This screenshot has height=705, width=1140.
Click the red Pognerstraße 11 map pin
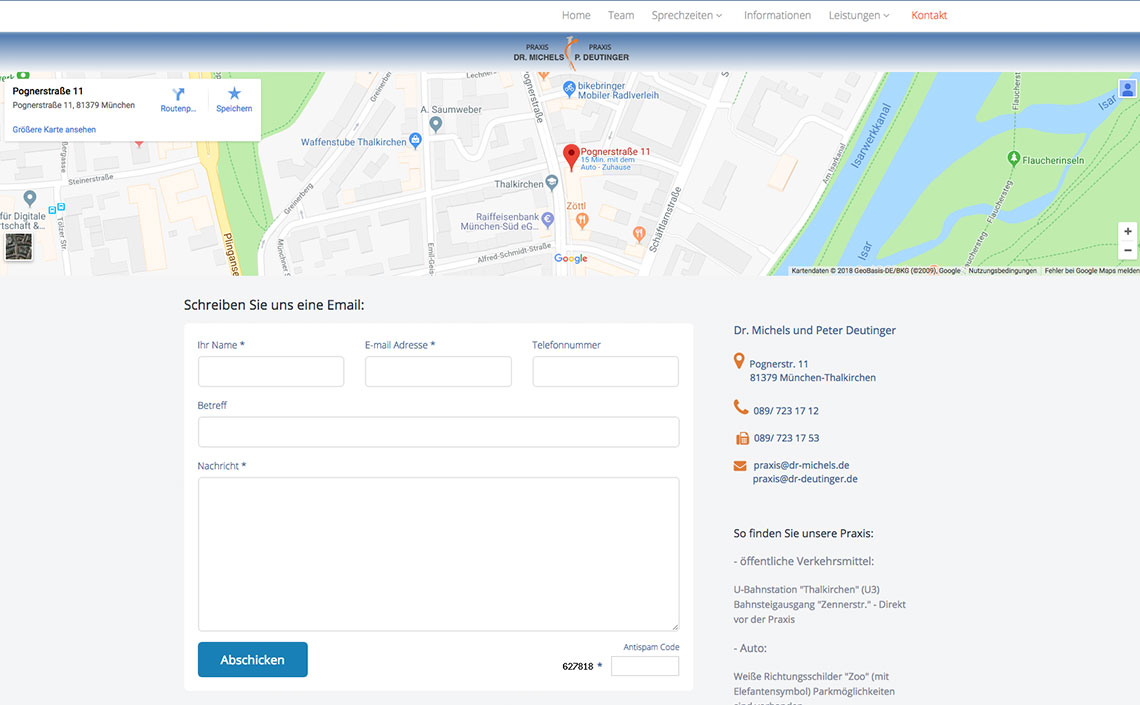[x=571, y=156]
